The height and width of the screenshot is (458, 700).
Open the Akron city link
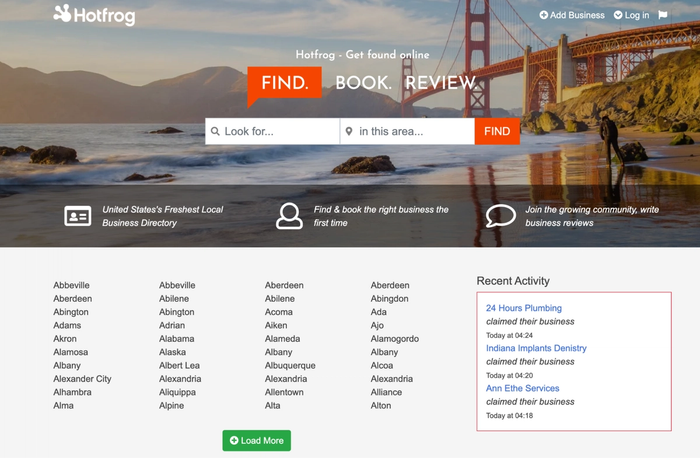coord(65,339)
